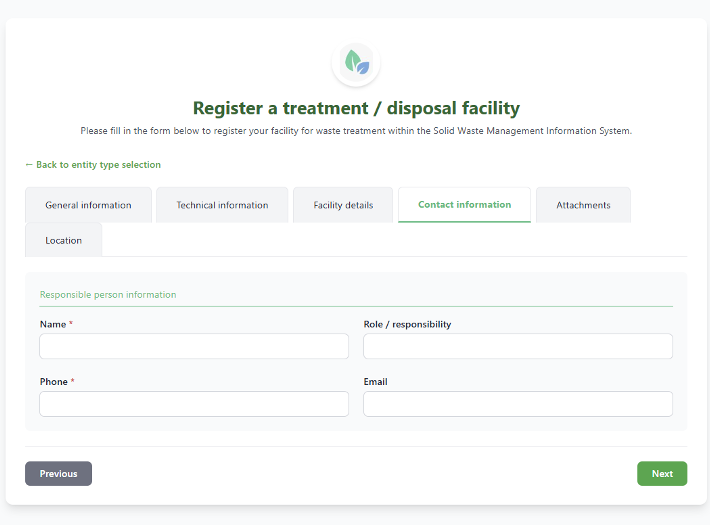
Task: Open the Attachments tab
Action: click(583, 205)
